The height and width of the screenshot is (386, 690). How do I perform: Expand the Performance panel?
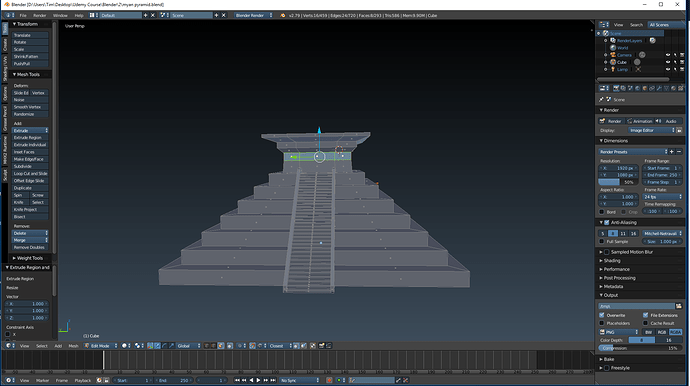[616, 269]
